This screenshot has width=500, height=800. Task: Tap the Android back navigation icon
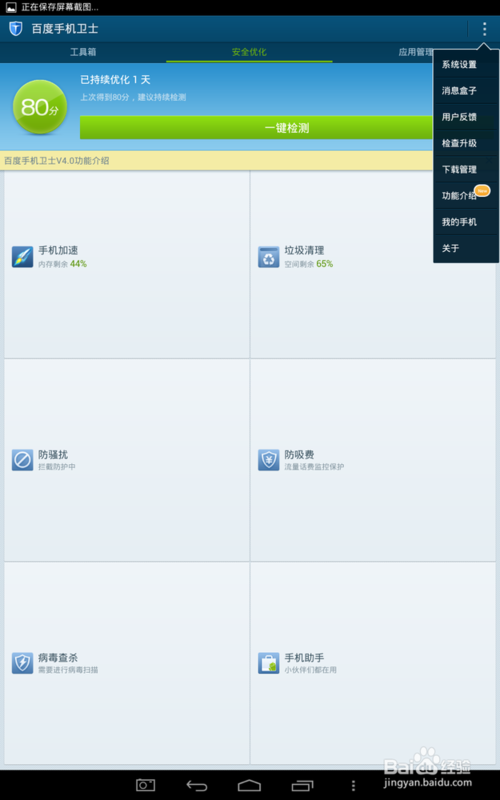tap(197, 786)
